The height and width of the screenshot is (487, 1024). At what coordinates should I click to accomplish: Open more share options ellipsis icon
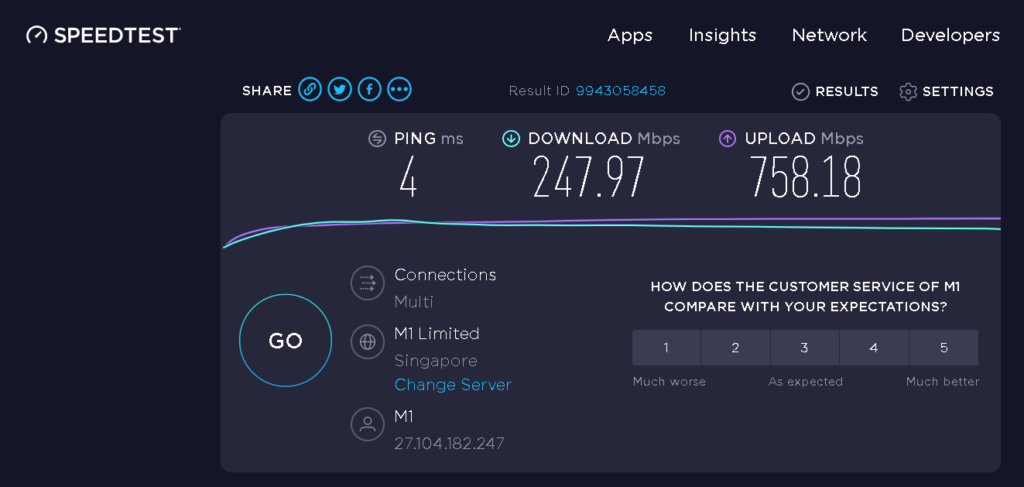(x=400, y=89)
